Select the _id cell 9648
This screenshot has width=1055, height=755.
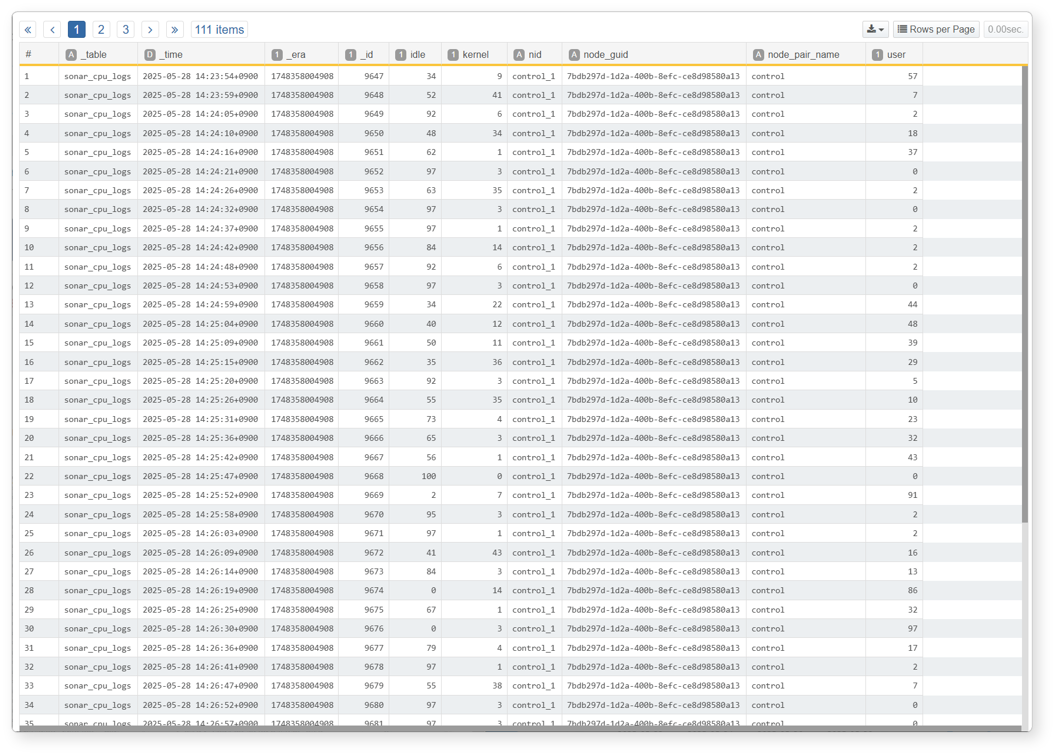(x=364, y=95)
